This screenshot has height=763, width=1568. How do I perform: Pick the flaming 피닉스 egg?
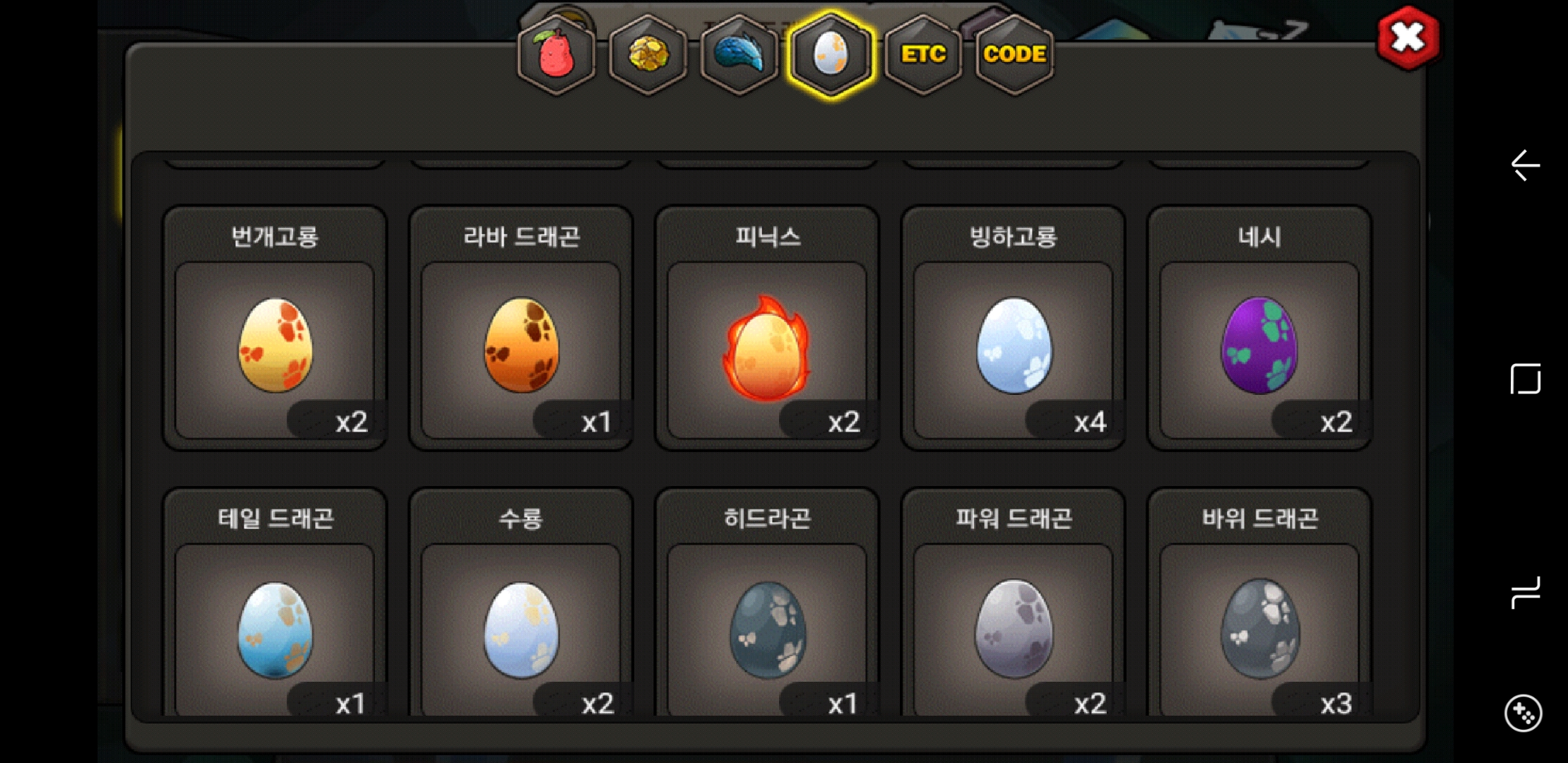coord(767,328)
